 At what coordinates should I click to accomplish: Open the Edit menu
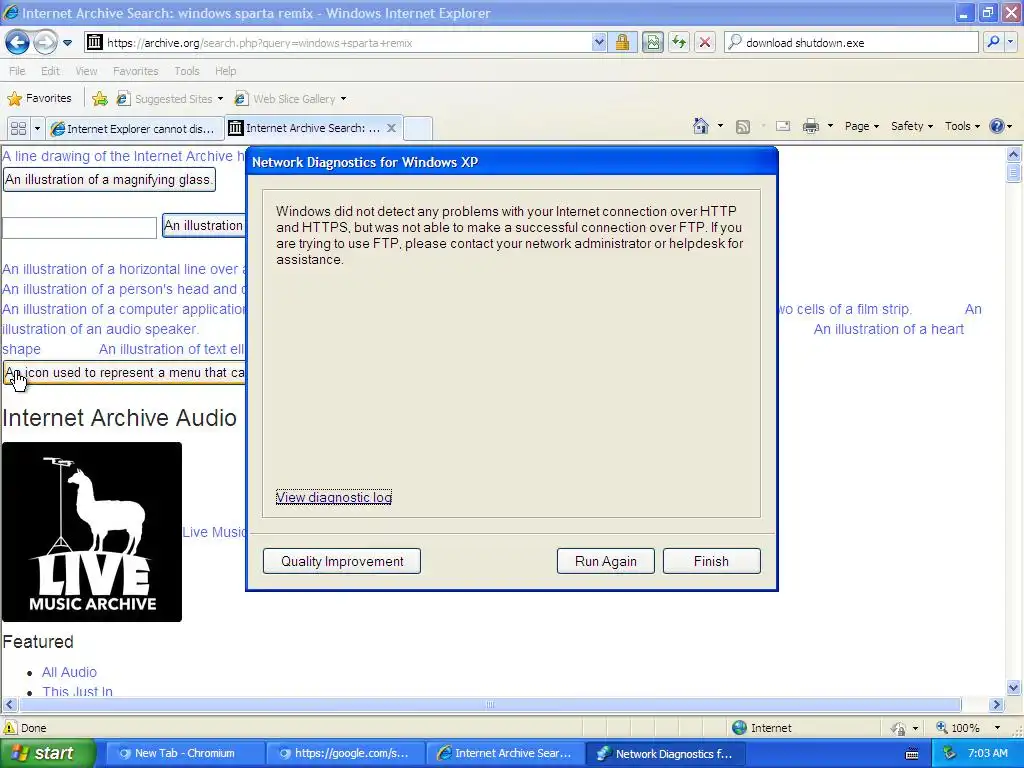coord(50,71)
